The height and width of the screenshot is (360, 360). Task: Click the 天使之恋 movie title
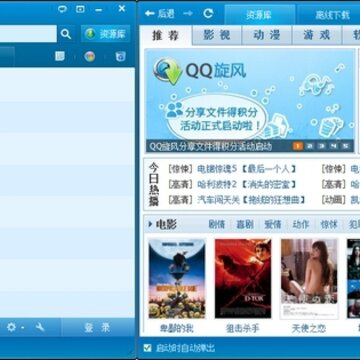[x=309, y=329]
